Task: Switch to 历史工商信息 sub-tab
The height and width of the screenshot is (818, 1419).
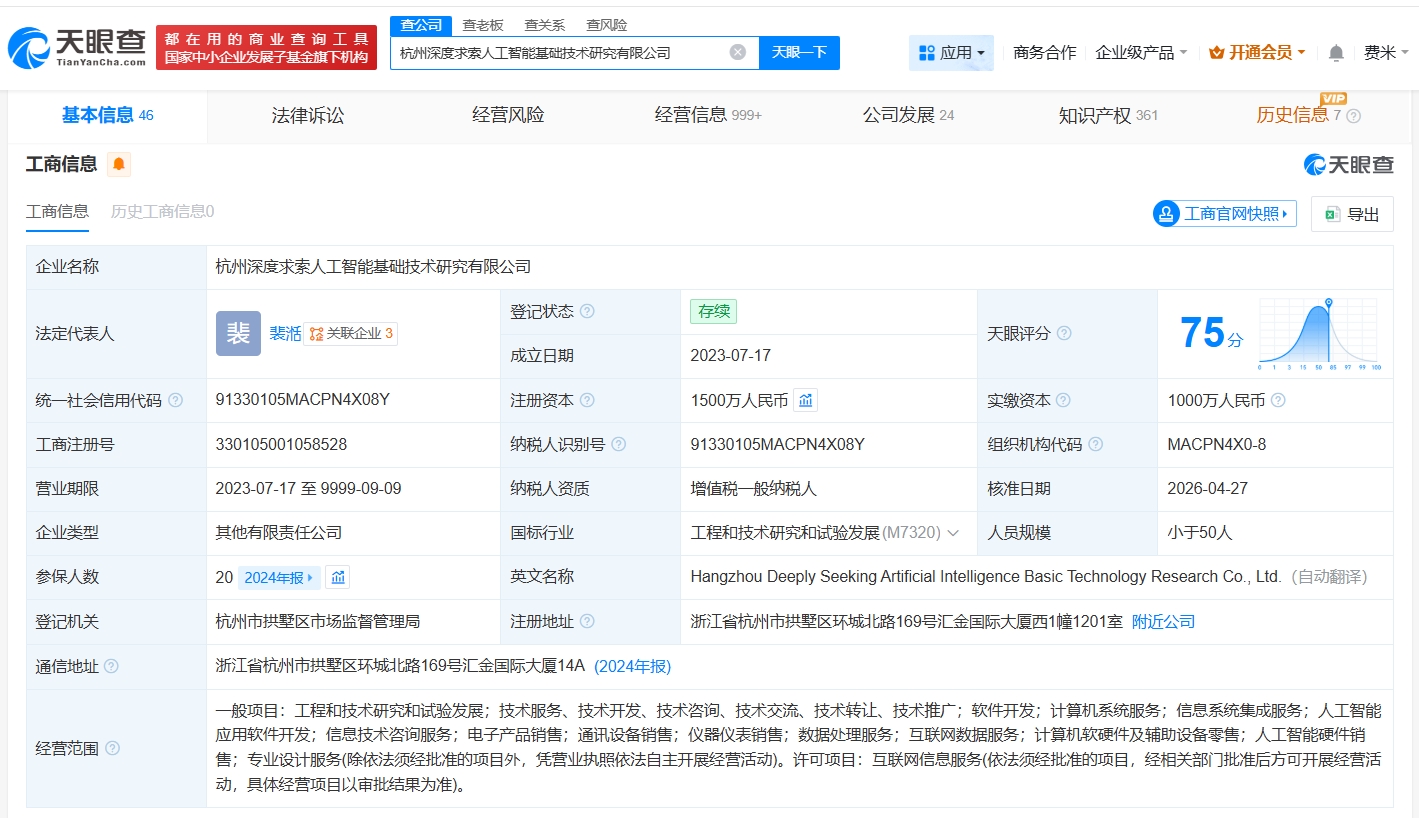Action: tap(162, 211)
